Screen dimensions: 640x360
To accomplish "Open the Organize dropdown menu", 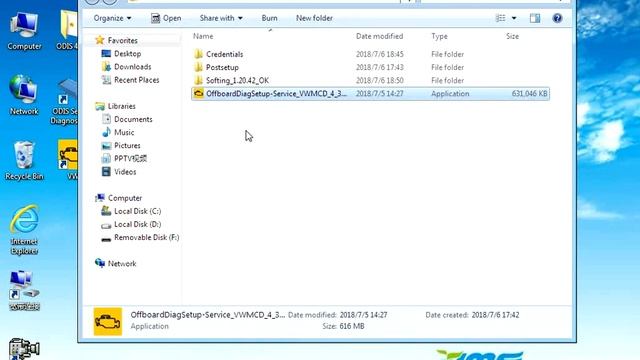I will [112, 18].
